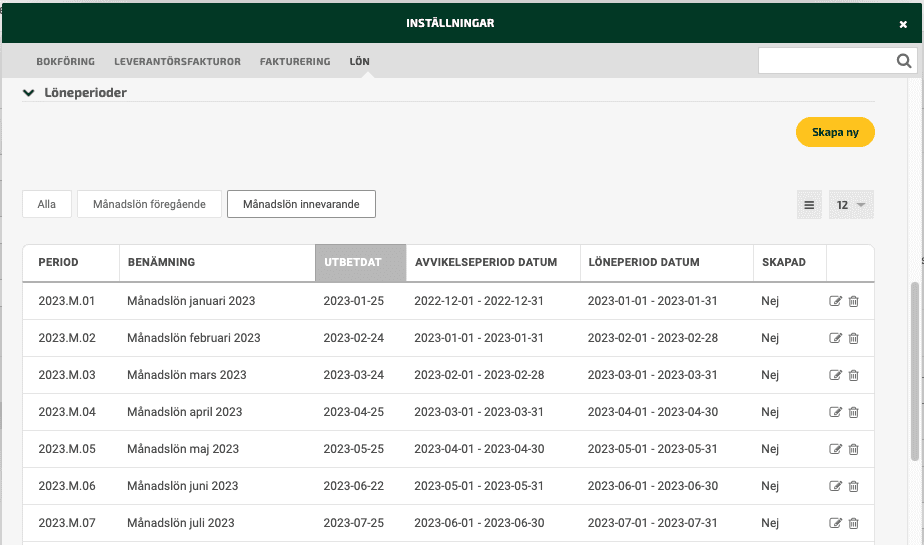
Task: Click salary period 2023-05-01 - 2023-05-31
Action: [x=652, y=449]
